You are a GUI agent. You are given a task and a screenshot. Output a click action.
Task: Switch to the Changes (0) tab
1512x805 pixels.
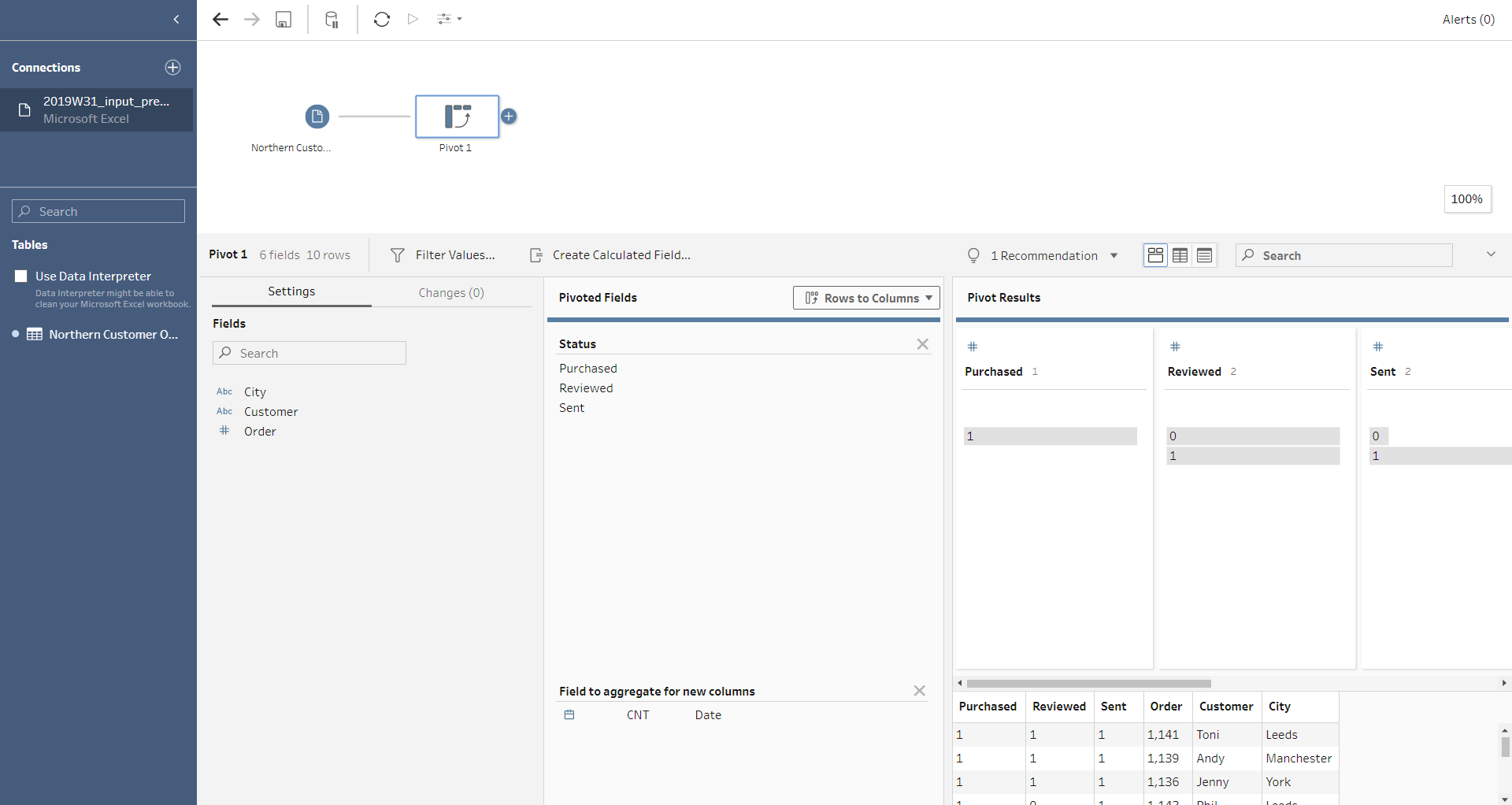[x=451, y=293]
